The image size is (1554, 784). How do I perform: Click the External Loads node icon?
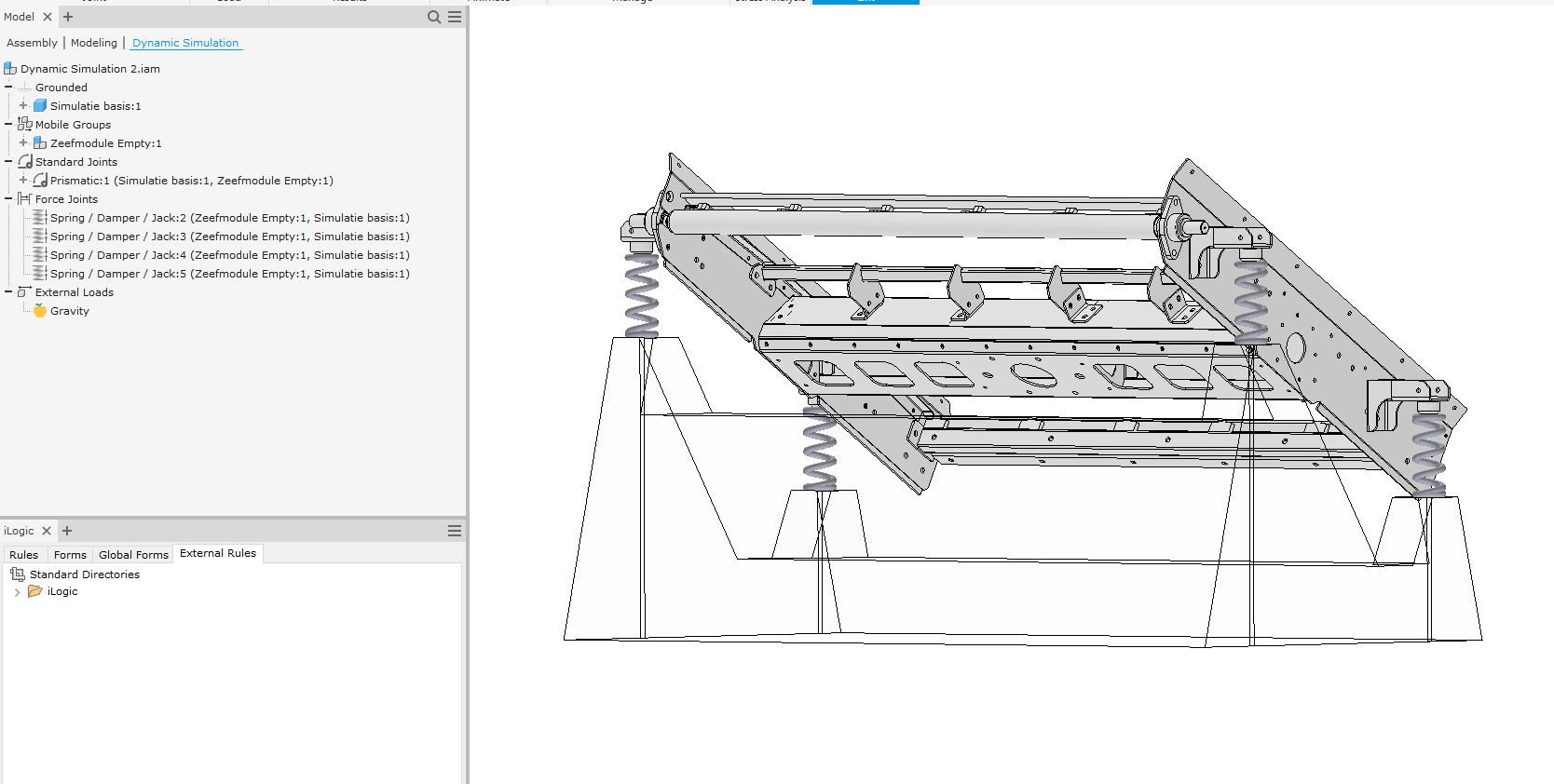click(x=25, y=291)
